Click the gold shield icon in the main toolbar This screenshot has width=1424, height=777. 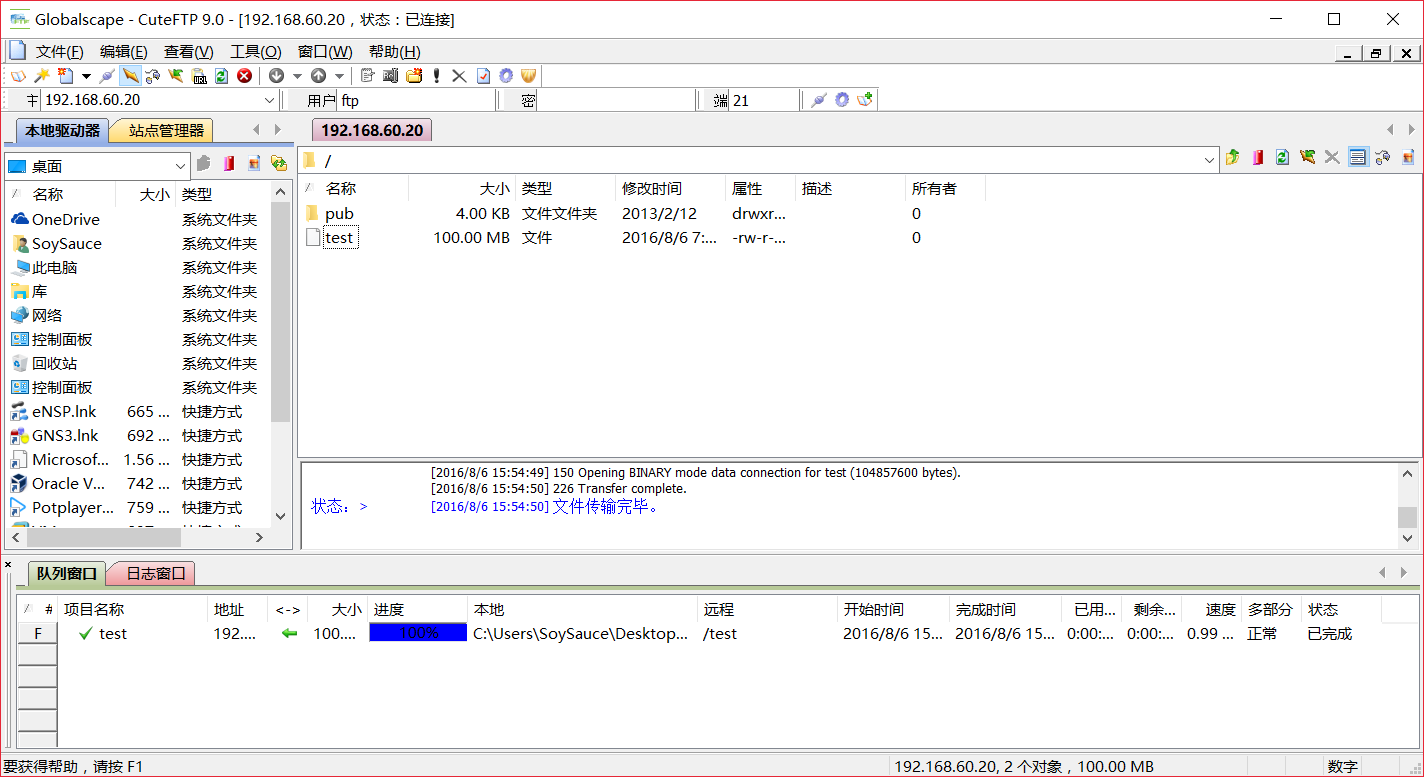[529, 76]
